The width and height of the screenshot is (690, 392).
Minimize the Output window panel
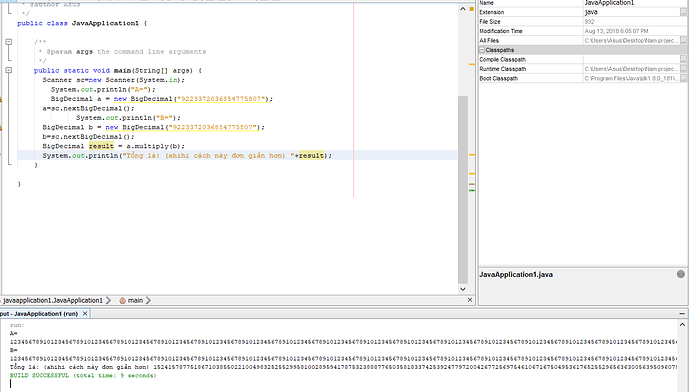(x=682, y=314)
